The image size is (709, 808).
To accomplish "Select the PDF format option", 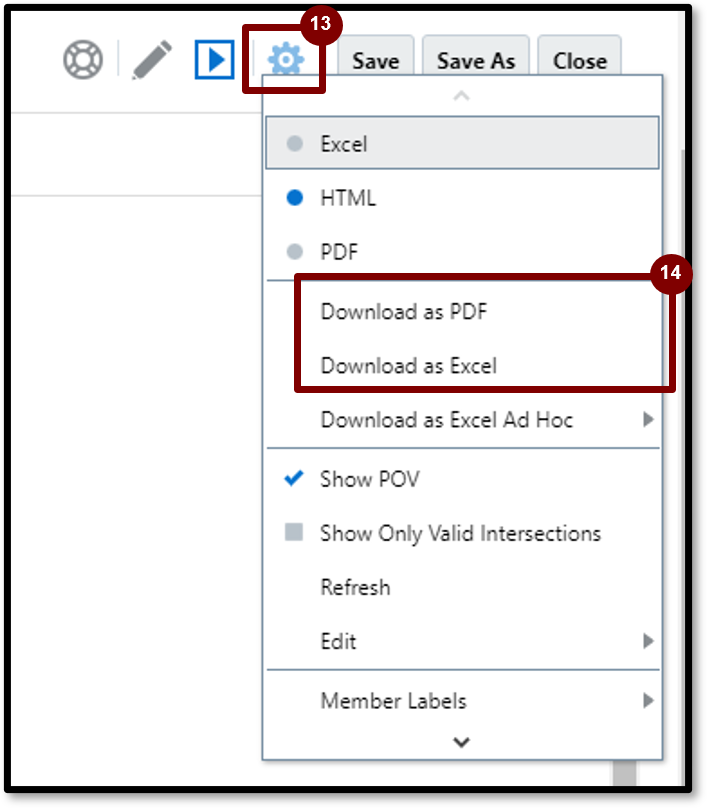I will (x=340, y=251).
